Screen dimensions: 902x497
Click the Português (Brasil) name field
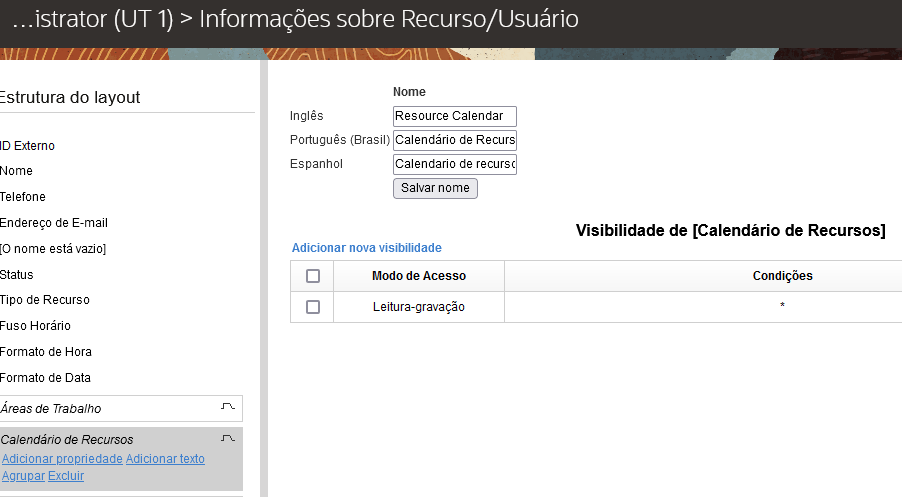[454, 140]
